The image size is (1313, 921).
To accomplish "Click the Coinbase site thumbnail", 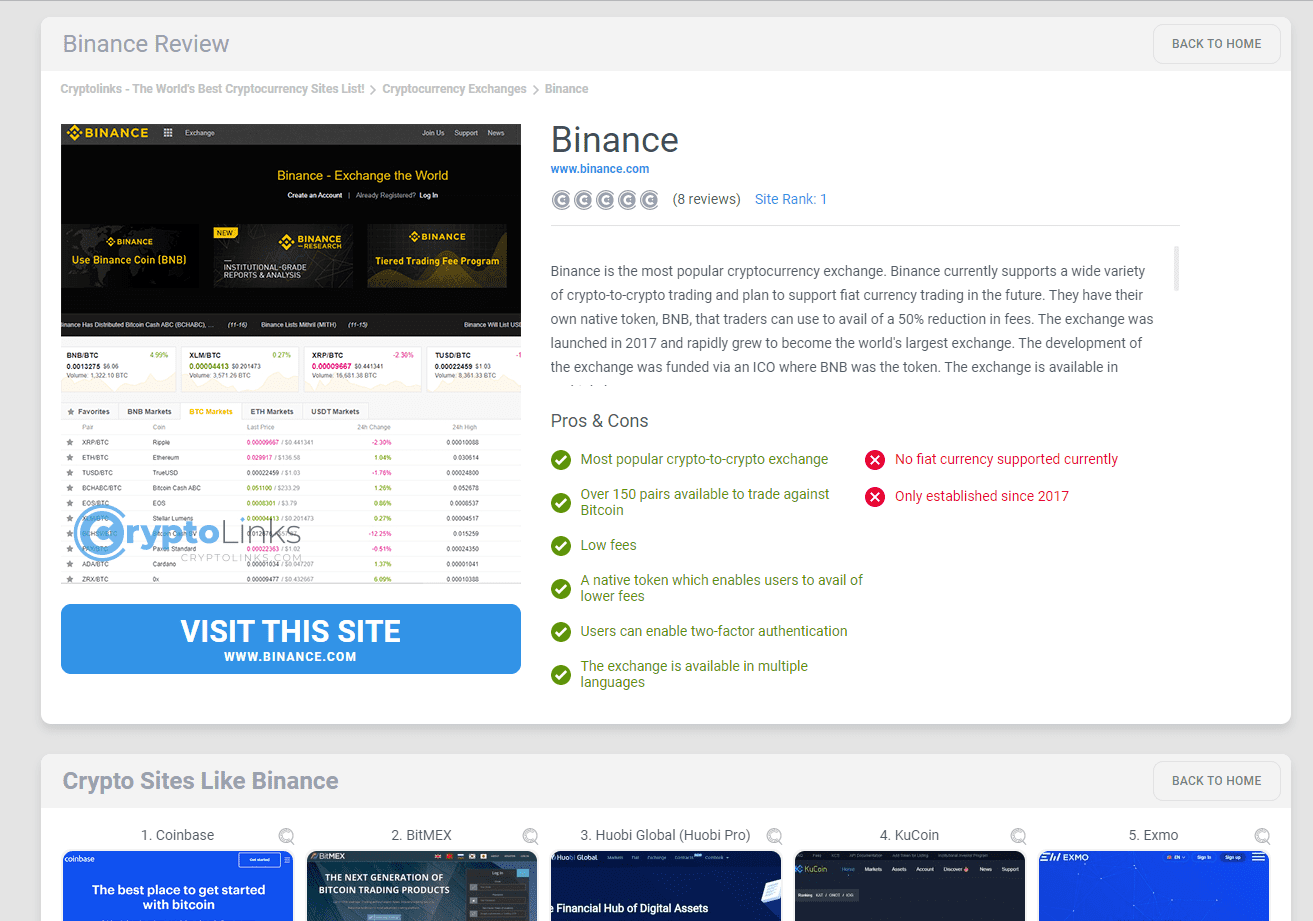I will coord(177,886).
